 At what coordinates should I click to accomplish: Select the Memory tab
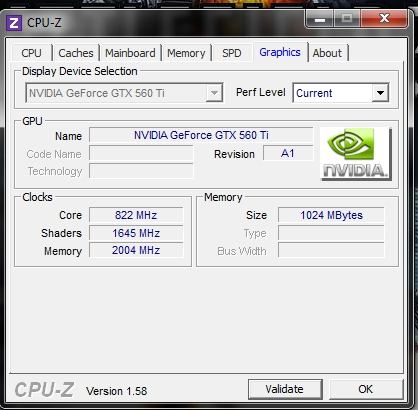tap(186, 53)
